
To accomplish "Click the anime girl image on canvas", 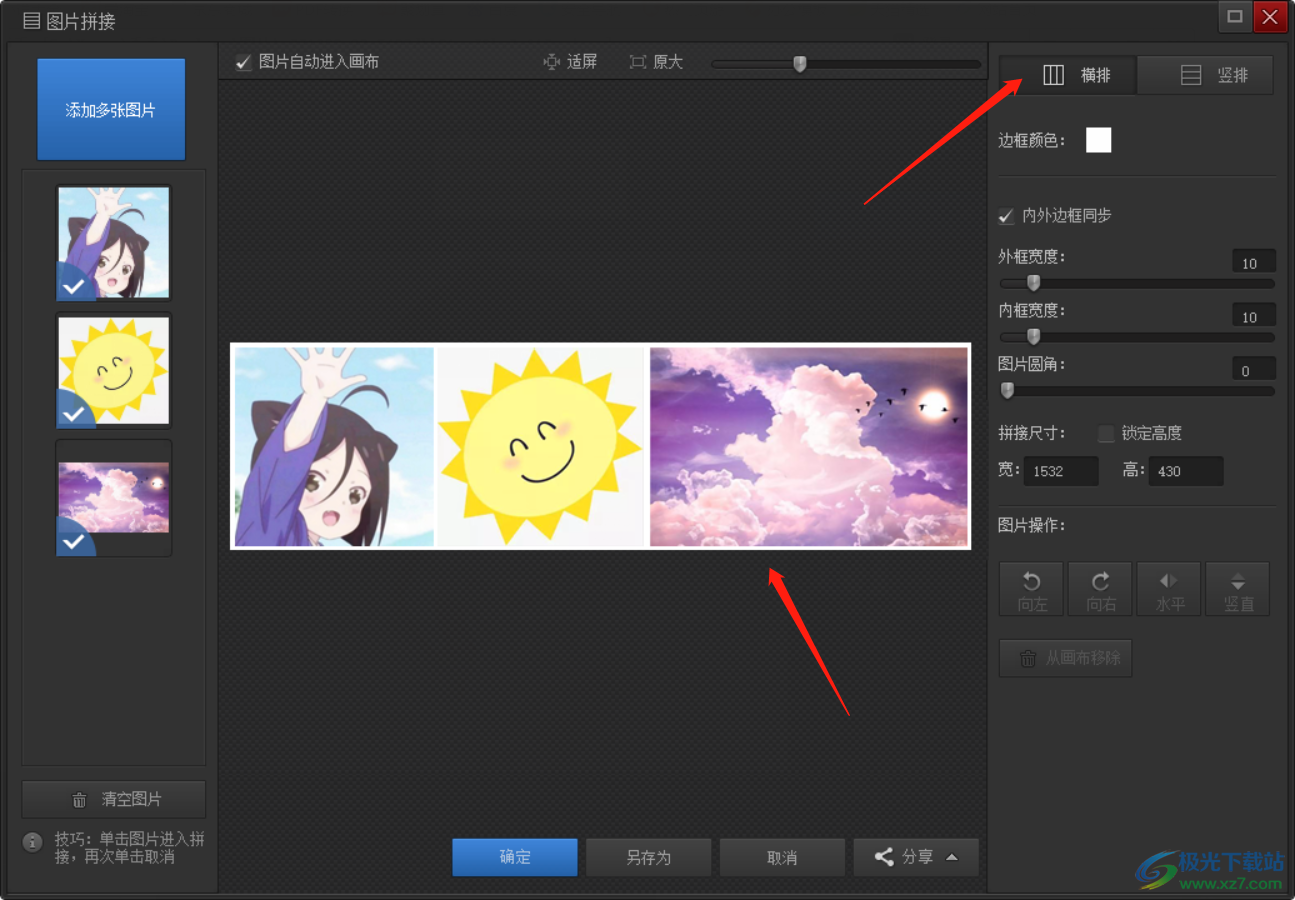I will point(334,447).
